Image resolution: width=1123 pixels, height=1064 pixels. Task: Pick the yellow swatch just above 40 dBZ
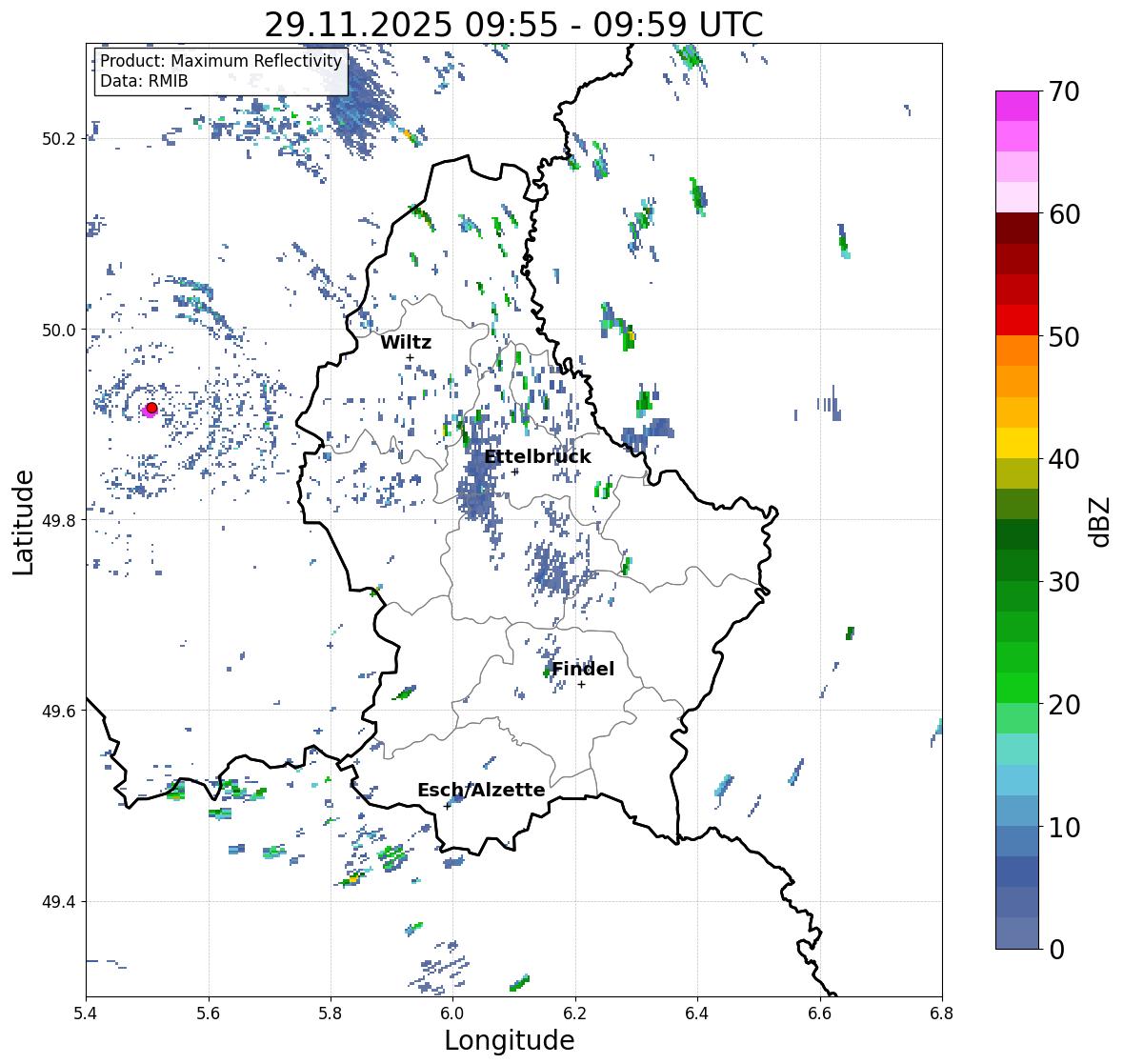pyautogui.click(x=1017, y=443)
